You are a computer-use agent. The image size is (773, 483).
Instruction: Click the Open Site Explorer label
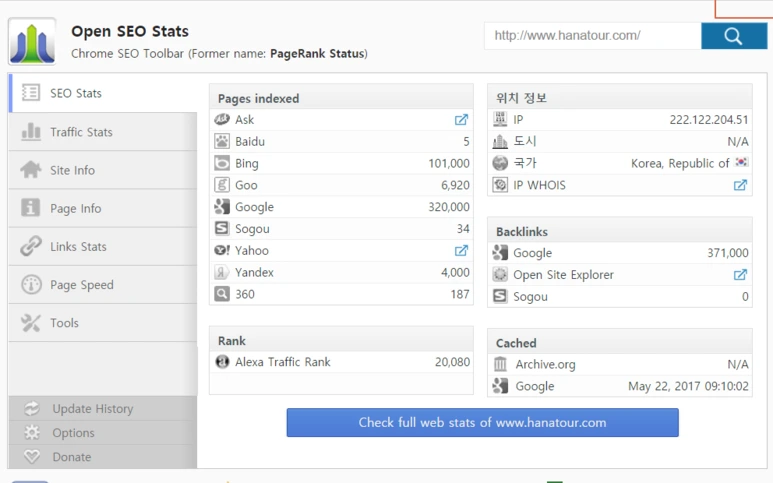point(563,275)
